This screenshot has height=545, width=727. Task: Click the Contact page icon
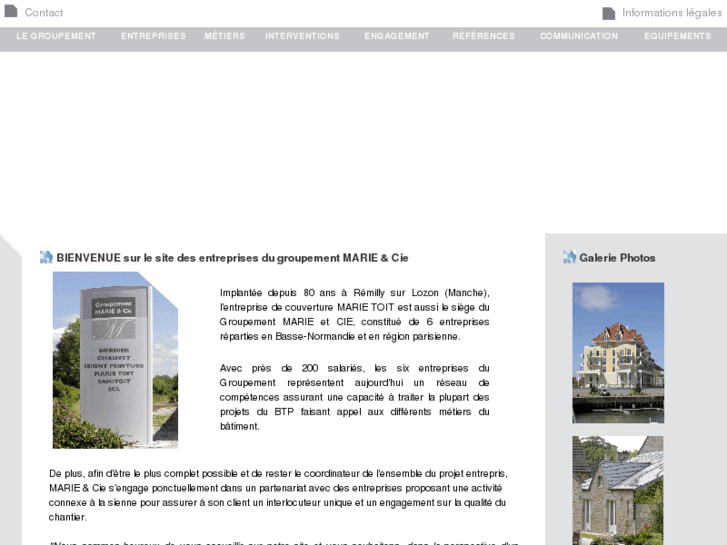pyautogui.click(x=11, y=11)
